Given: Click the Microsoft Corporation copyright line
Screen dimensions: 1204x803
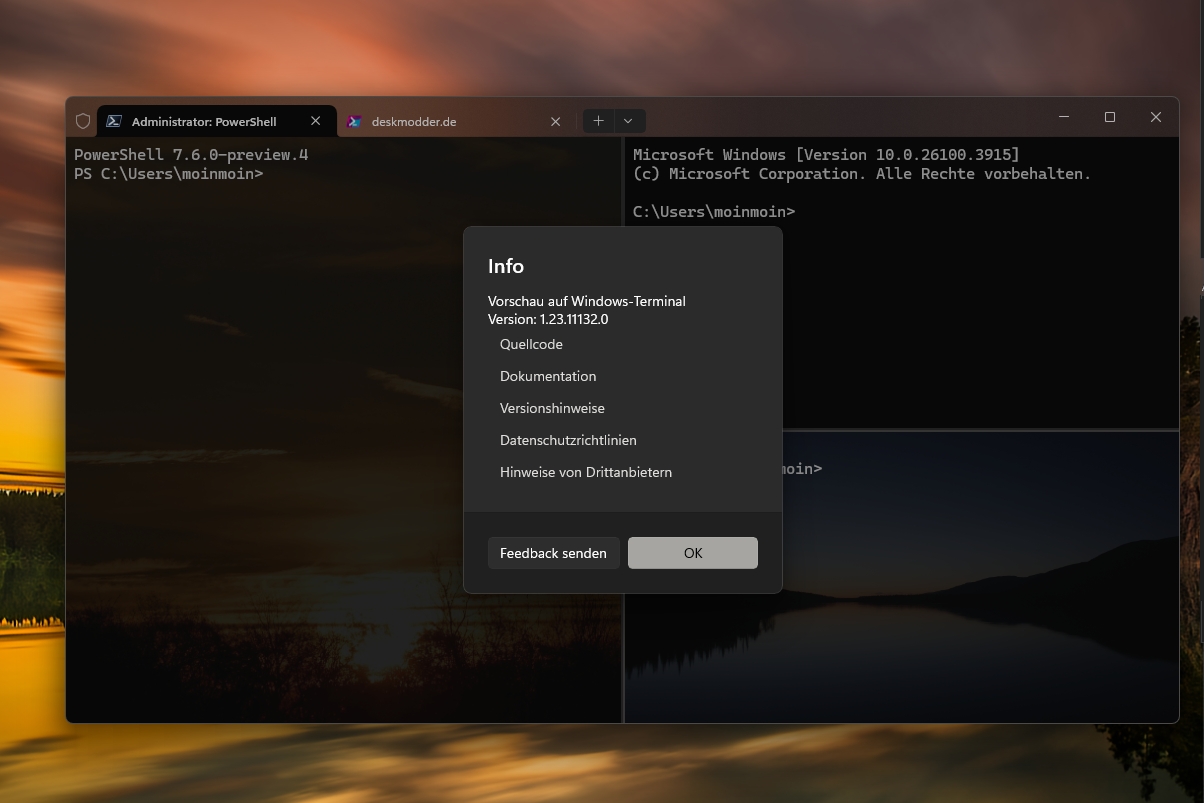Looking at the screenshot, I should tap(862, 174).
